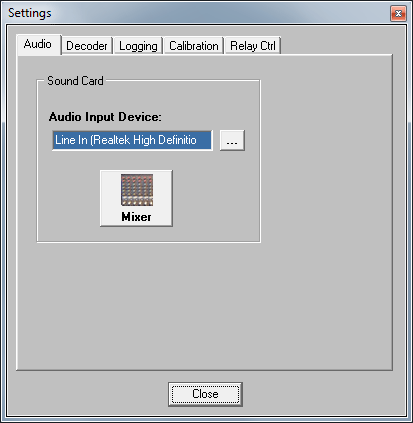
Task: Click the highlighted Line In Realtek text
Action: pos(126,140)
